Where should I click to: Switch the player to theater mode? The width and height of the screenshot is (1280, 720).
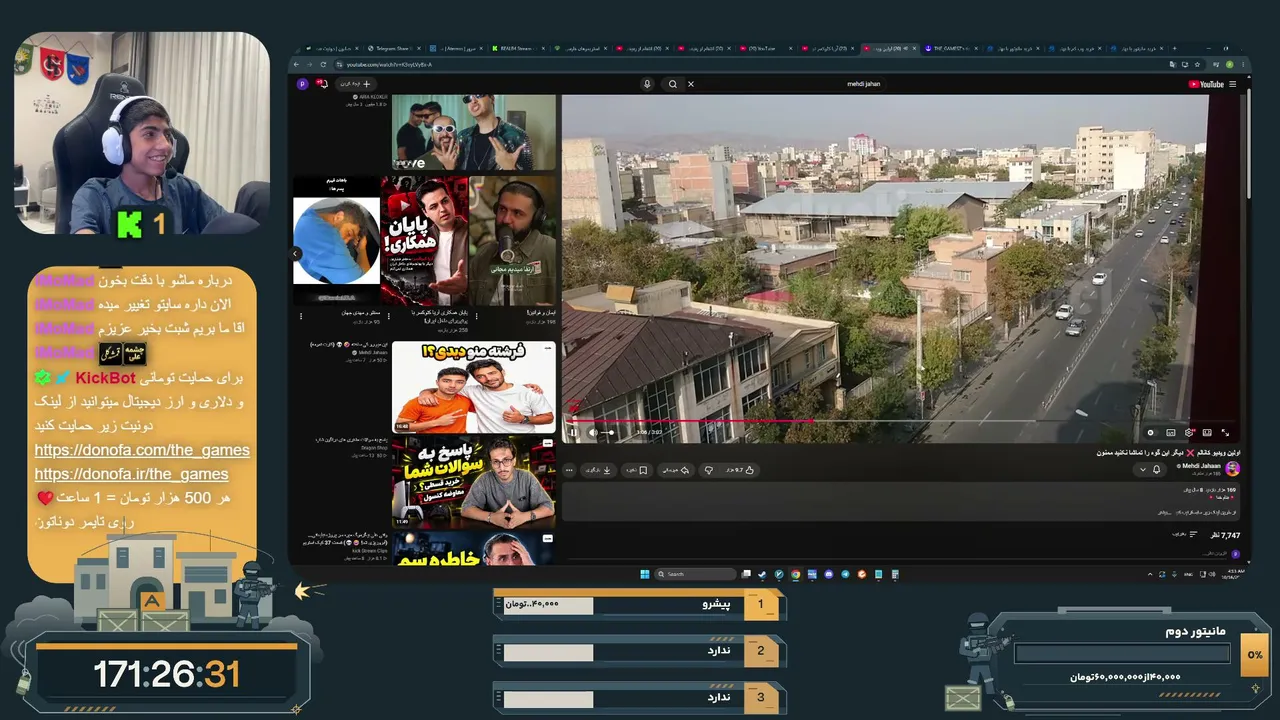tap(1207, 432)
